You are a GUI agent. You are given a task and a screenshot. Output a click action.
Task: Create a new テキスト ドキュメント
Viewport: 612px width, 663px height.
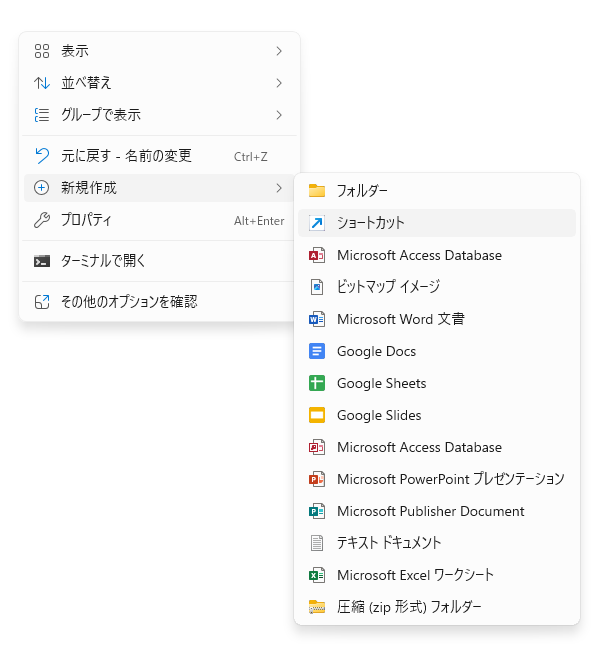(389, 543)
